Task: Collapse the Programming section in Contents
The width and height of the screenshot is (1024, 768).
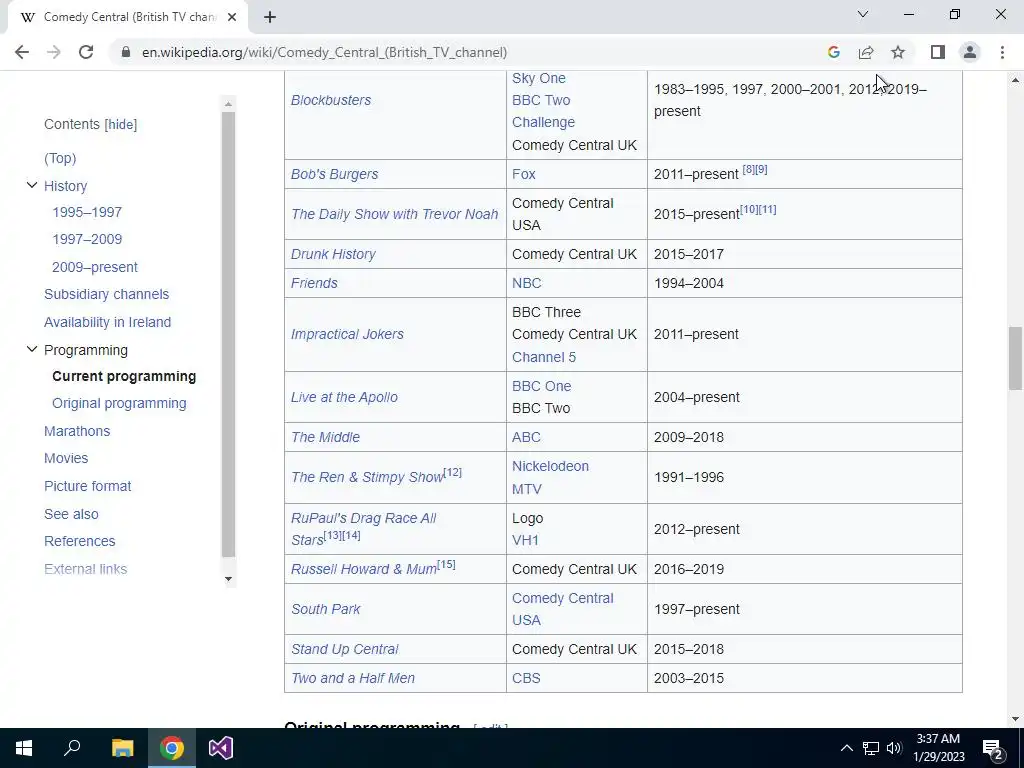Action: [31, 349]
